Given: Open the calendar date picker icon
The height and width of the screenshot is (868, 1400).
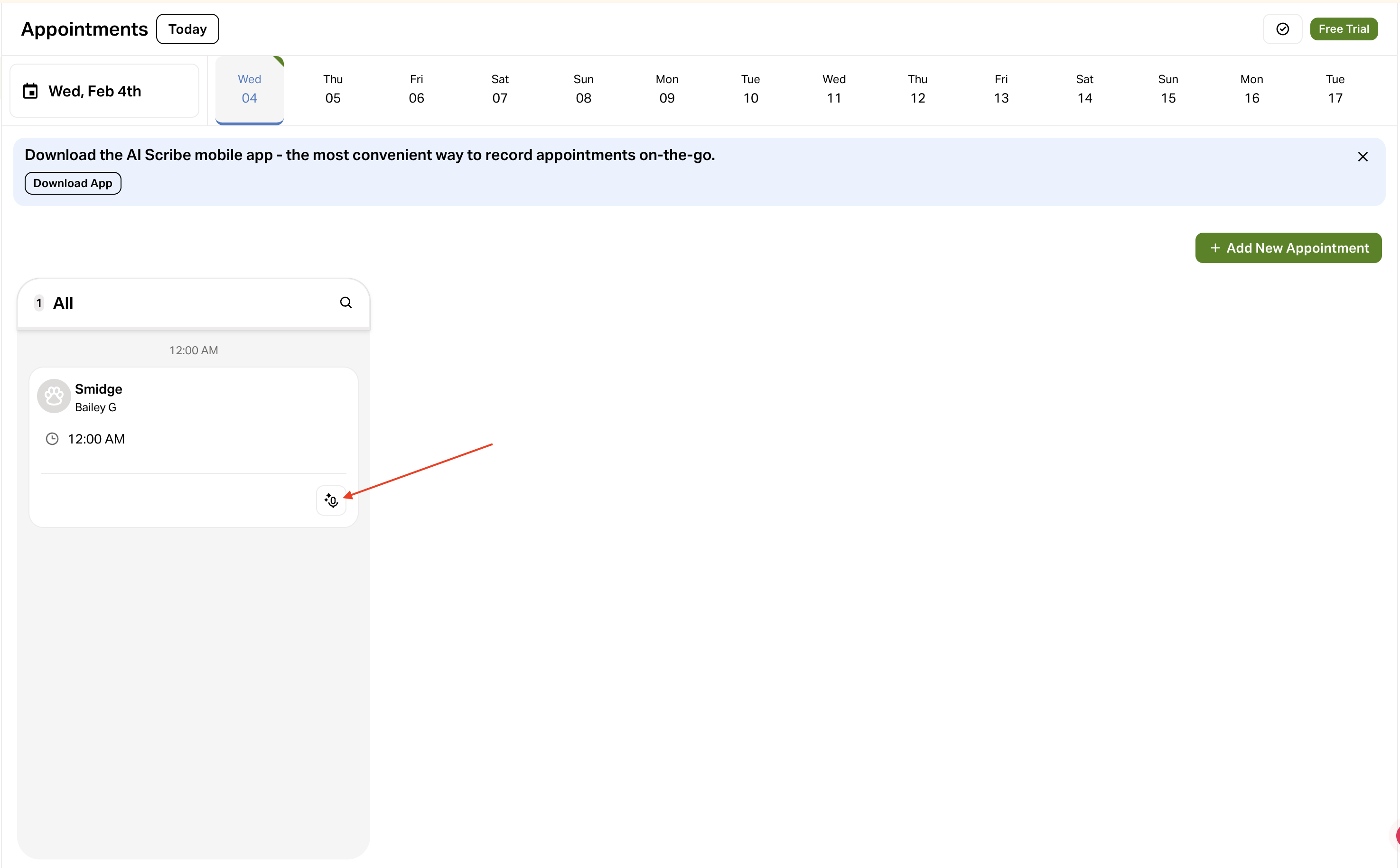Looking at the screenshot, I should [30, 90].
